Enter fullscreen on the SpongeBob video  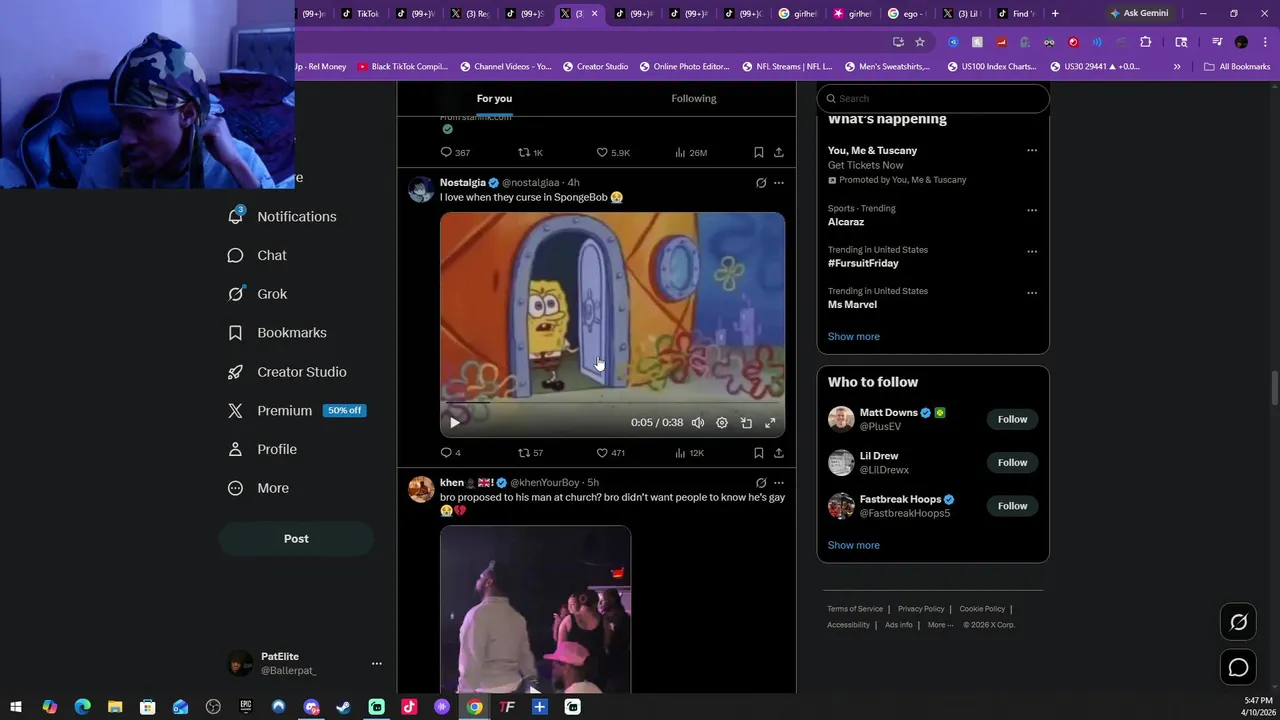pyautogui.click(x=770, y=423)
